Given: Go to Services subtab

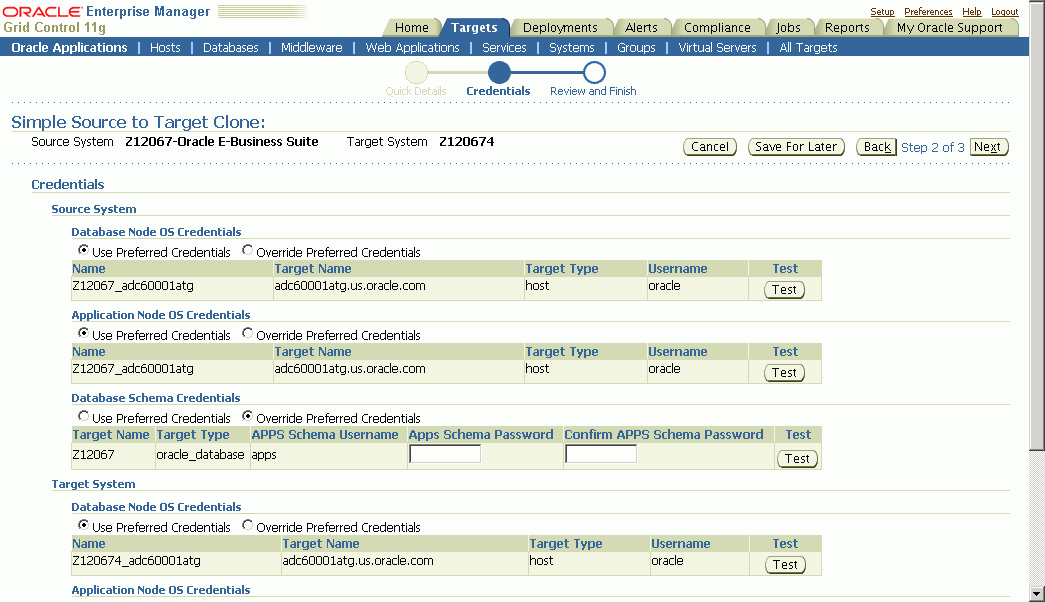Looking at the screenshot, I should pyautogui.click(x=505, y=47).
